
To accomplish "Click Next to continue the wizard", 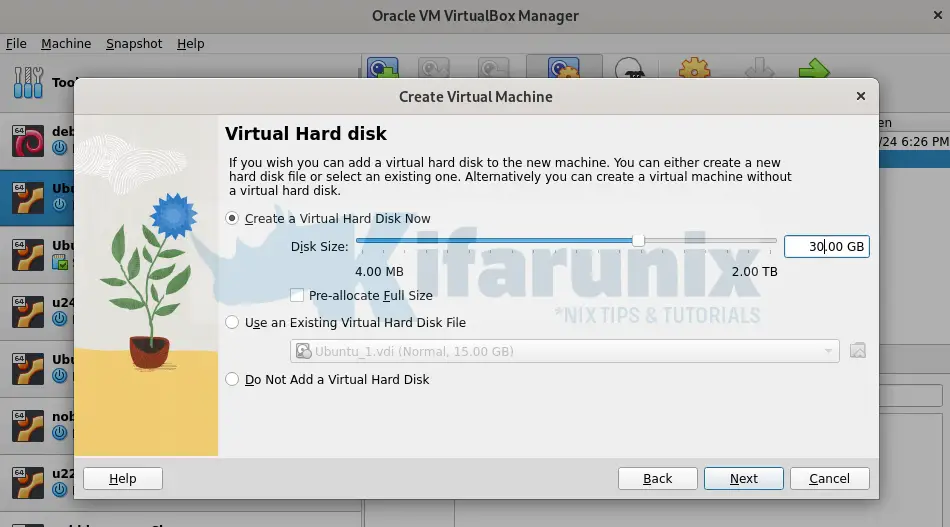I will (x=743, y=479).
